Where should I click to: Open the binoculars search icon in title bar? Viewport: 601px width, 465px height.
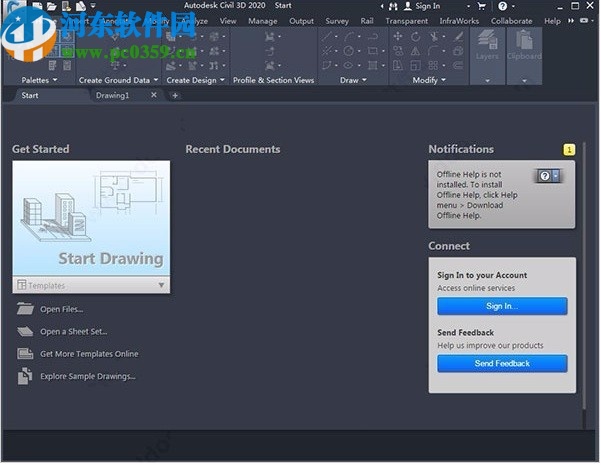pyautogui.click(x=393, y=6)
